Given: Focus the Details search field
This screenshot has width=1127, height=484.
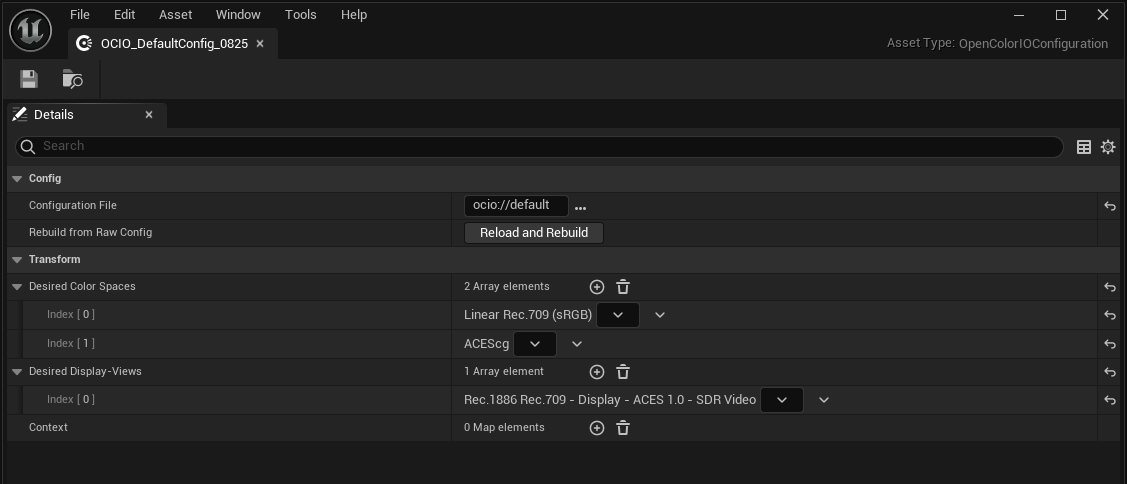Looking at the screenshot, I should (x=539, y=147).
